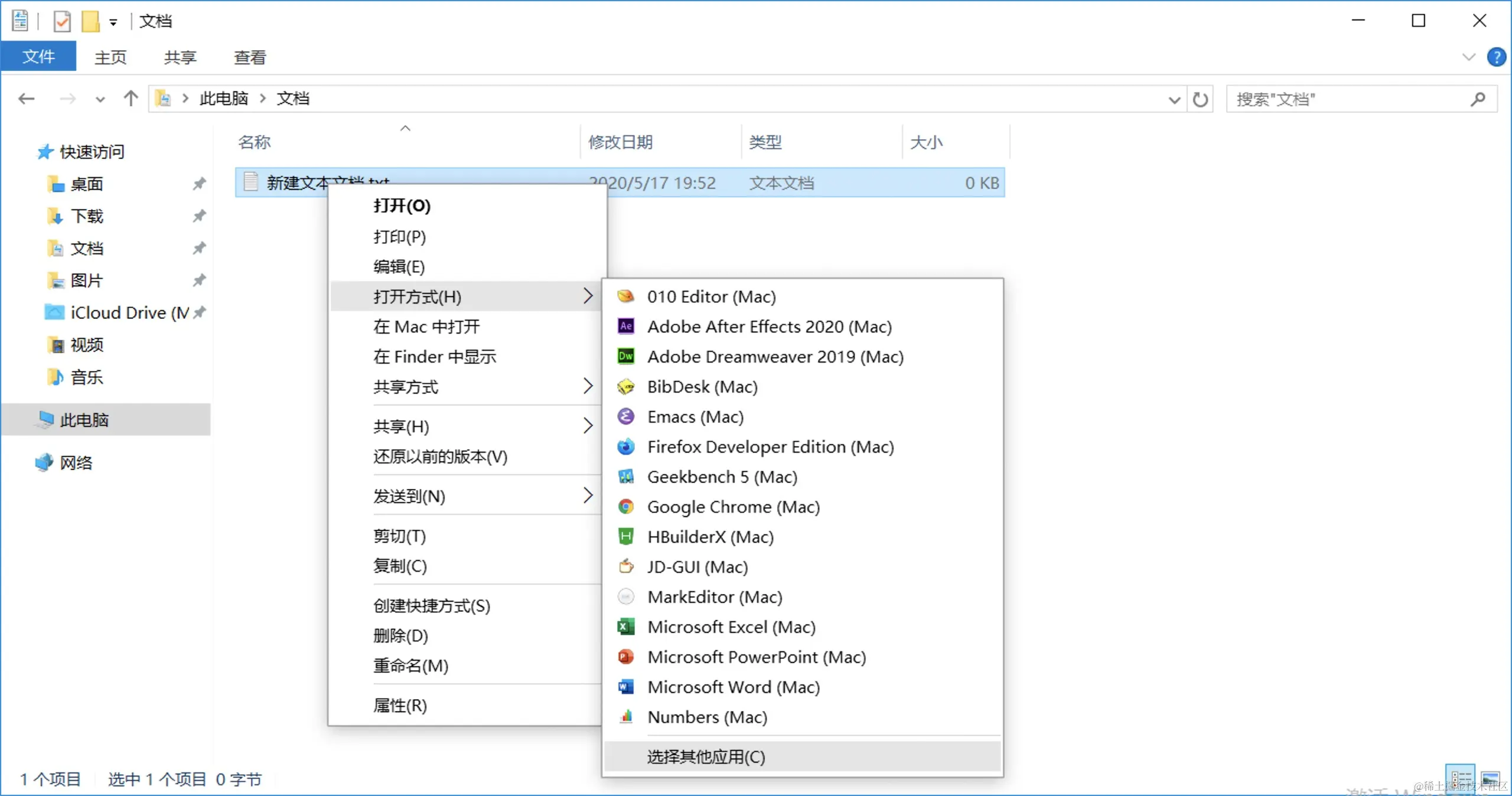Choose Microsoft Word app icon
1512x796 pixels.
click(x=625, y=687)
